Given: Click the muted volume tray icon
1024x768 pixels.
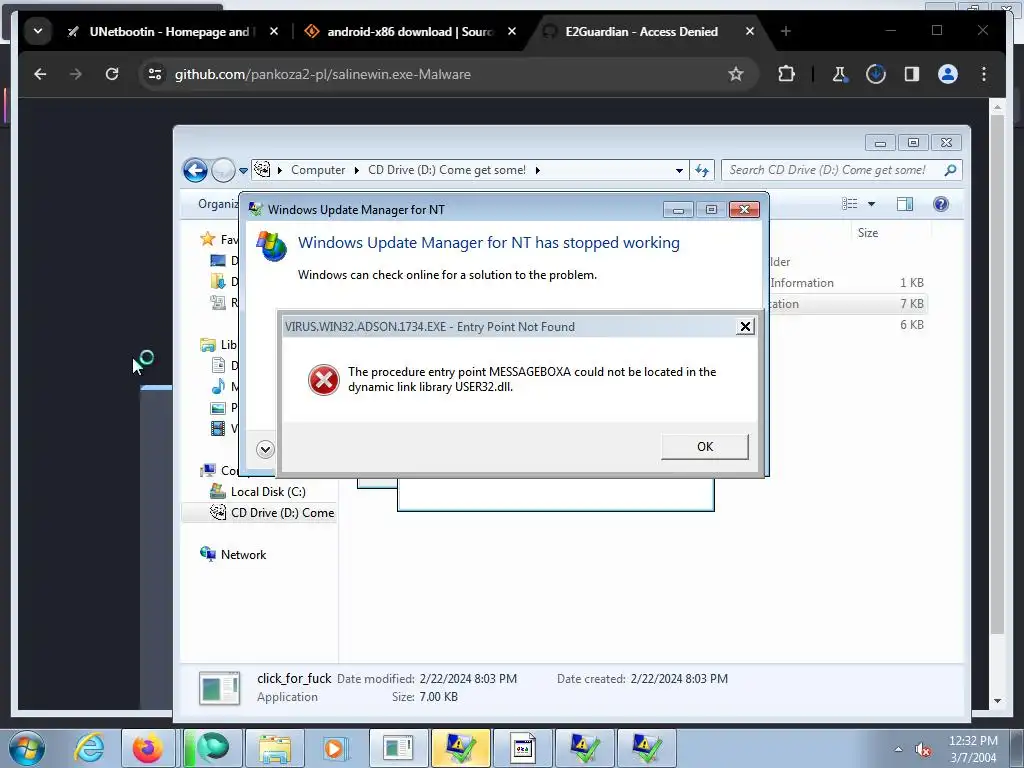Looking at the screenshot, I should (923, 750).
